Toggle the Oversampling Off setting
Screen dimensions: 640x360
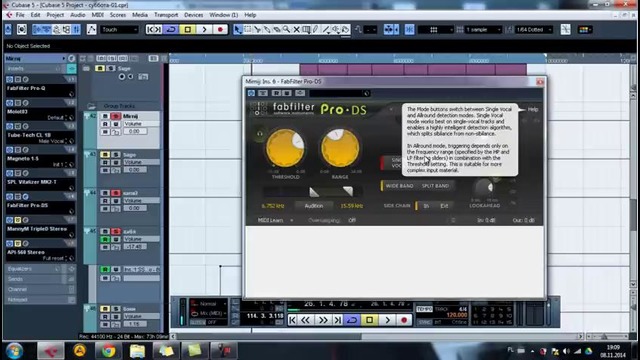click(x=352, y=220)
